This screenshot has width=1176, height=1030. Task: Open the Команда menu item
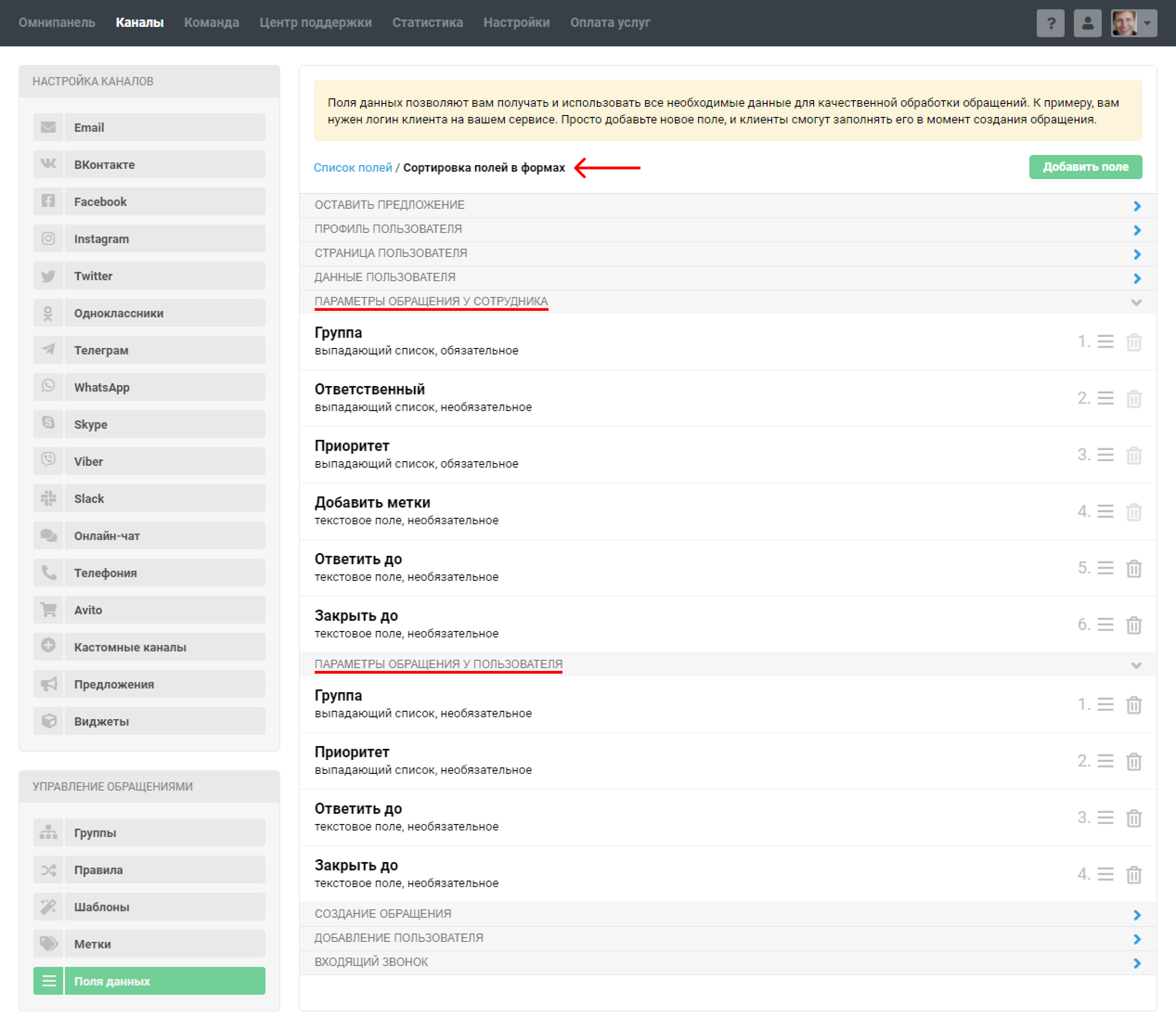tap(212, 22)
